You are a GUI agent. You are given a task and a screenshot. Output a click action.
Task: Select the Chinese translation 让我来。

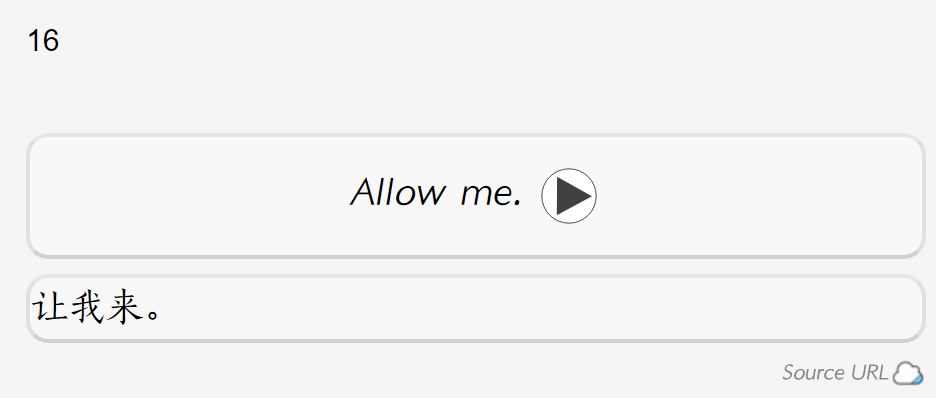(x=96, y=308)
